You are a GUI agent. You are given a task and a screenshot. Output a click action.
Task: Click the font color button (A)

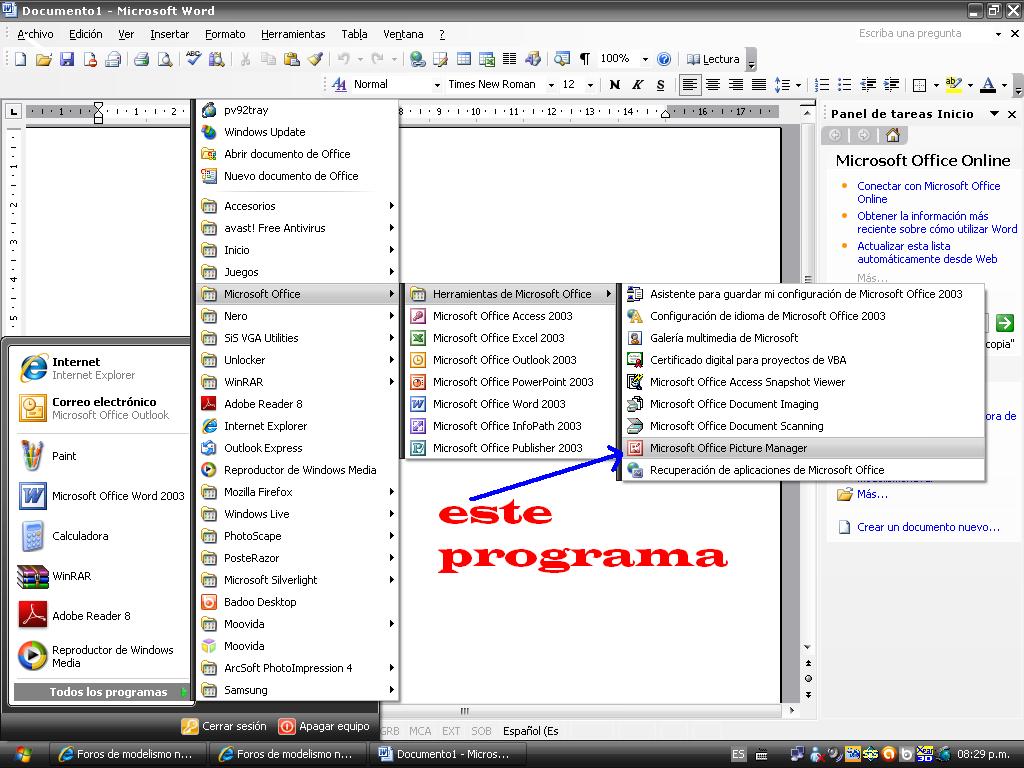point(989,84)
